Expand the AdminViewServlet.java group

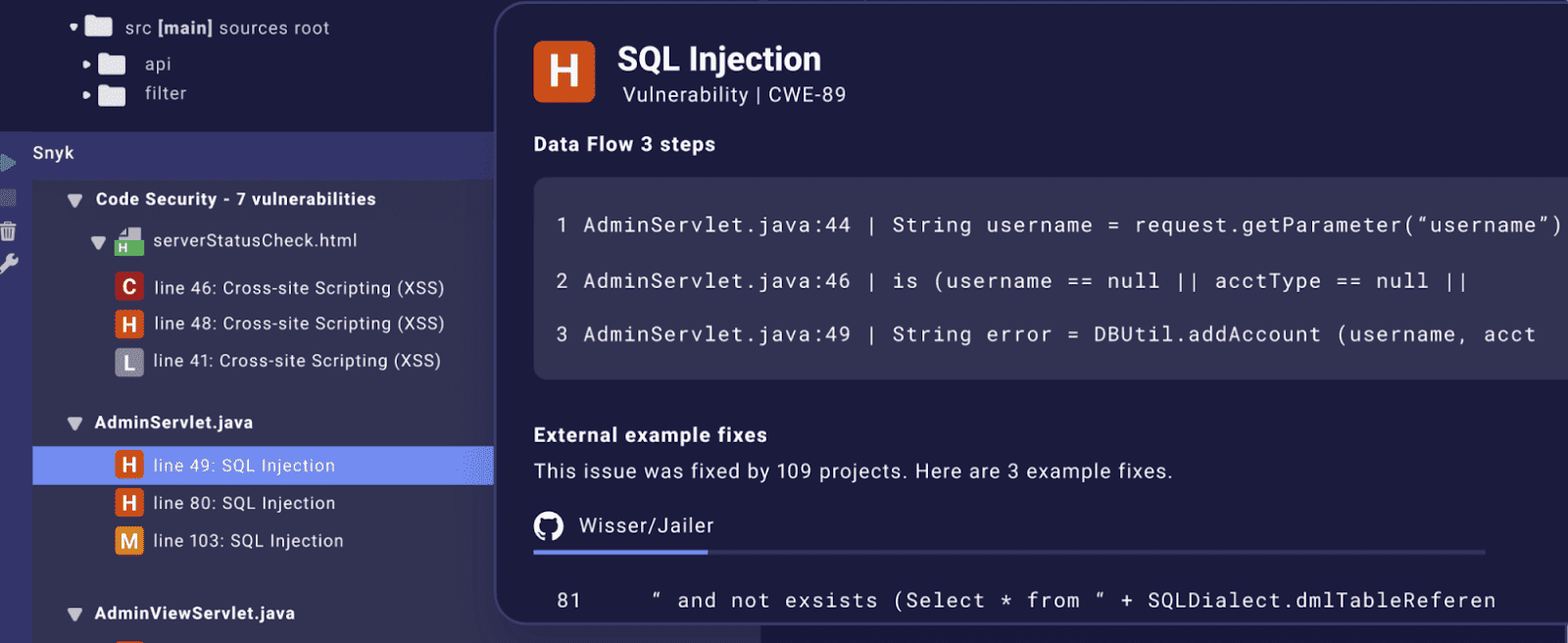click(74, 614)
